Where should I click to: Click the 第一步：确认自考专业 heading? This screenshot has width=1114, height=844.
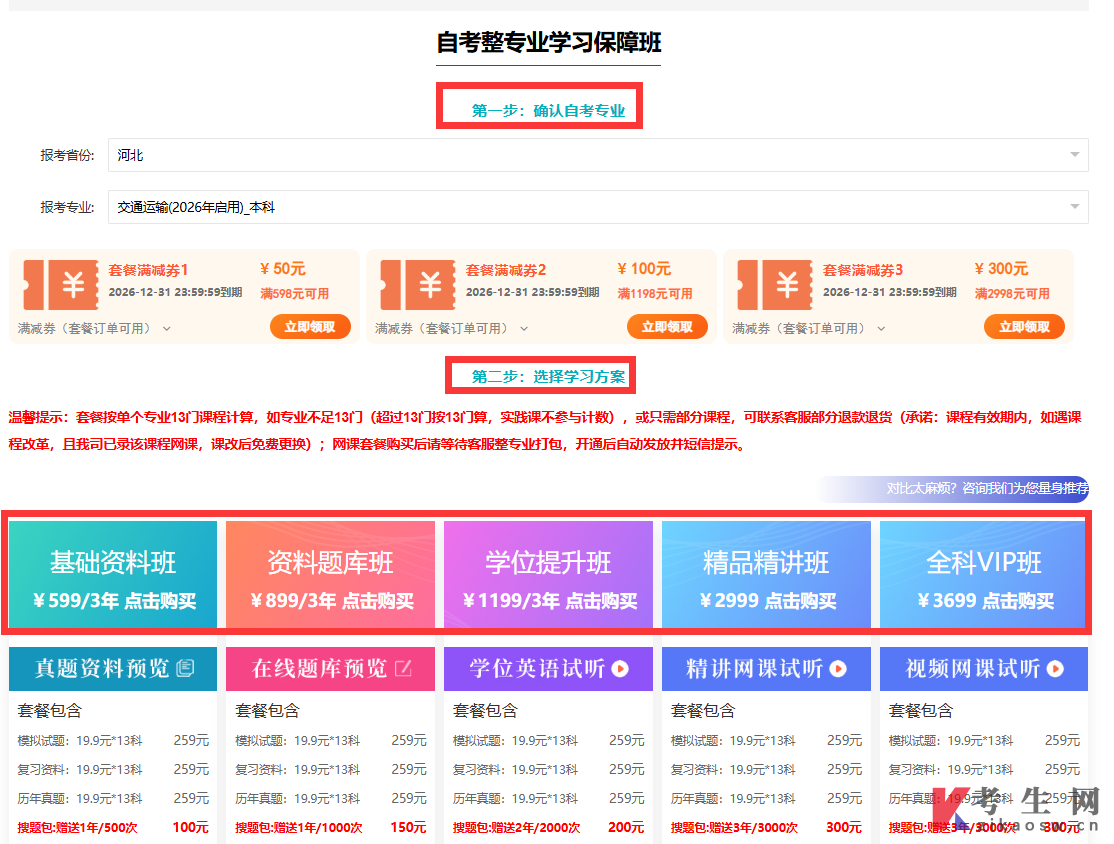pyautogui.click(x=548, y=111)
